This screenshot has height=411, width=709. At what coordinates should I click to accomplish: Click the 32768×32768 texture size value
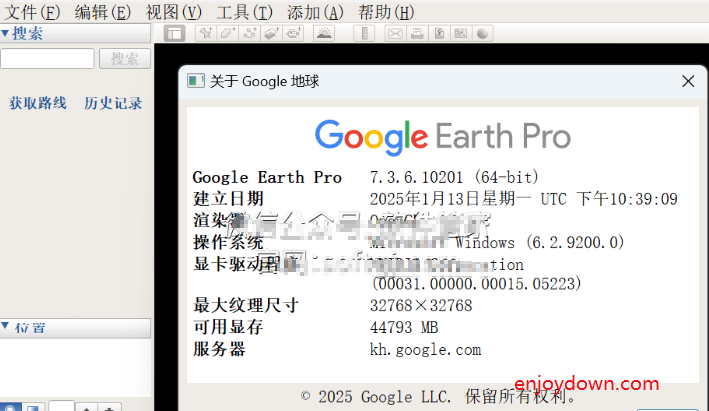(421, 306)
